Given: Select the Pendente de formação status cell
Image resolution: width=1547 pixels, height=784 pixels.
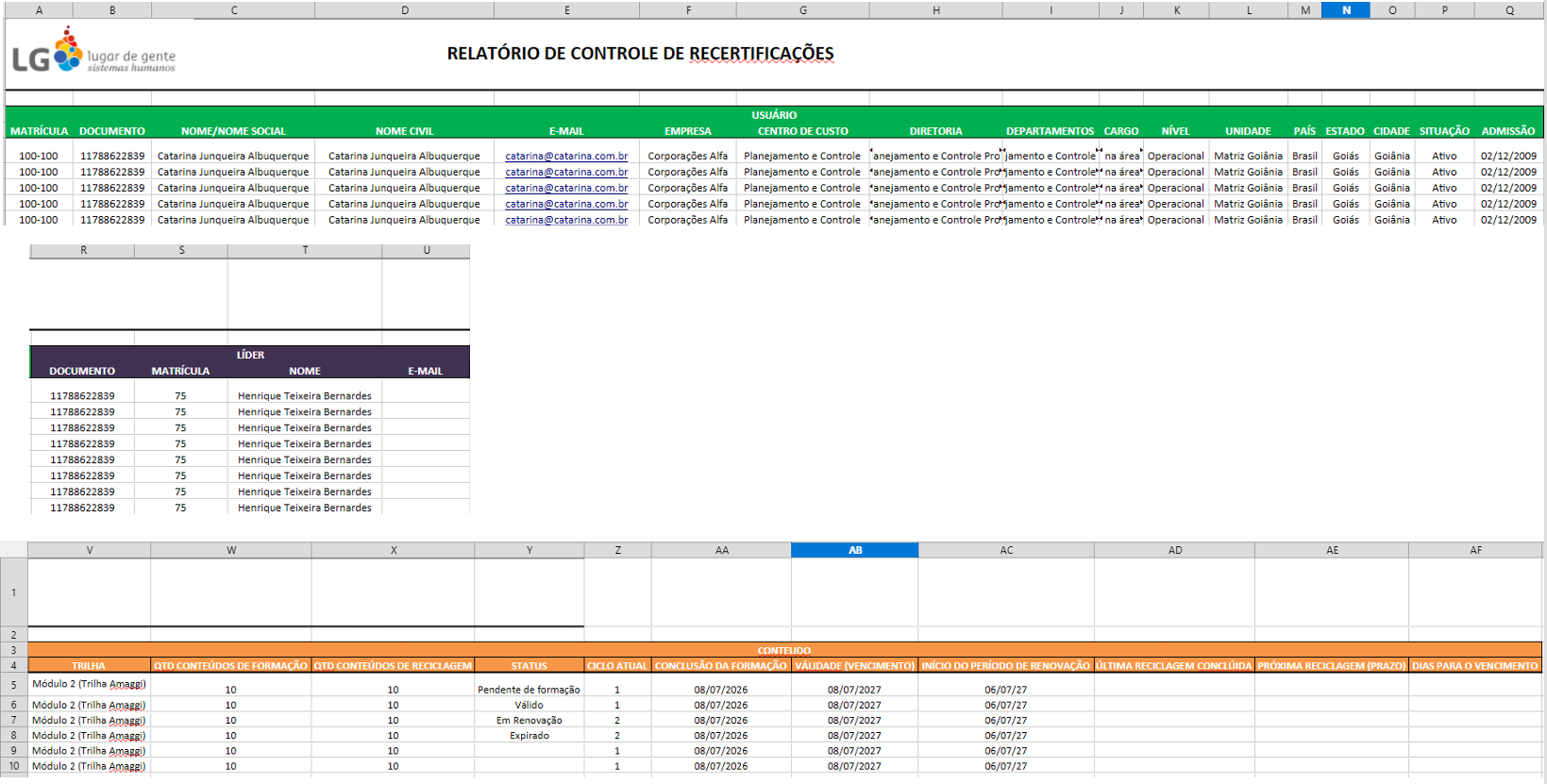Looking at the screenshot, I should pyautogui.click(x=530, y=690).
